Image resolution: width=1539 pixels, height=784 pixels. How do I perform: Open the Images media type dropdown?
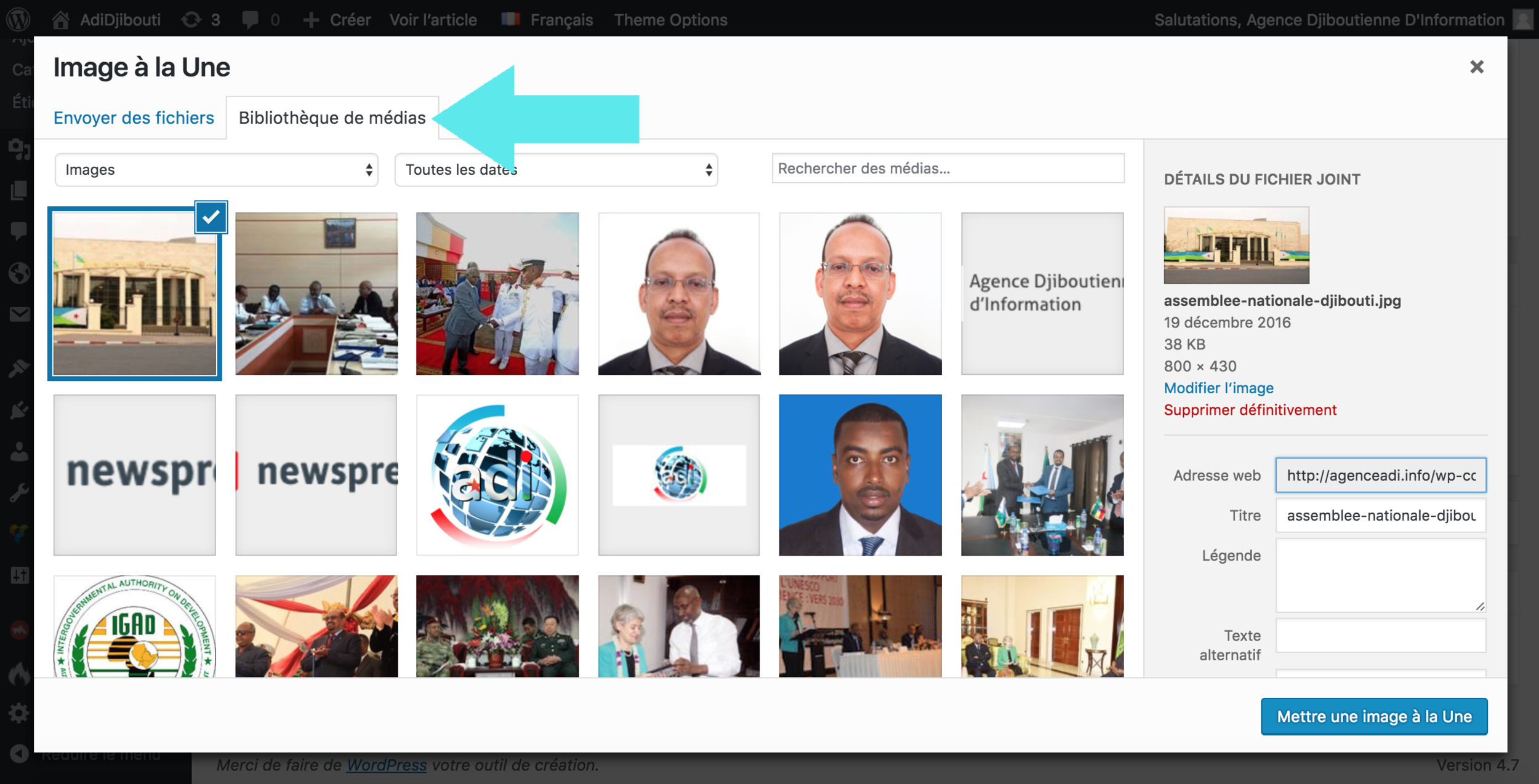pyautogui.click(x=216, y=170)
